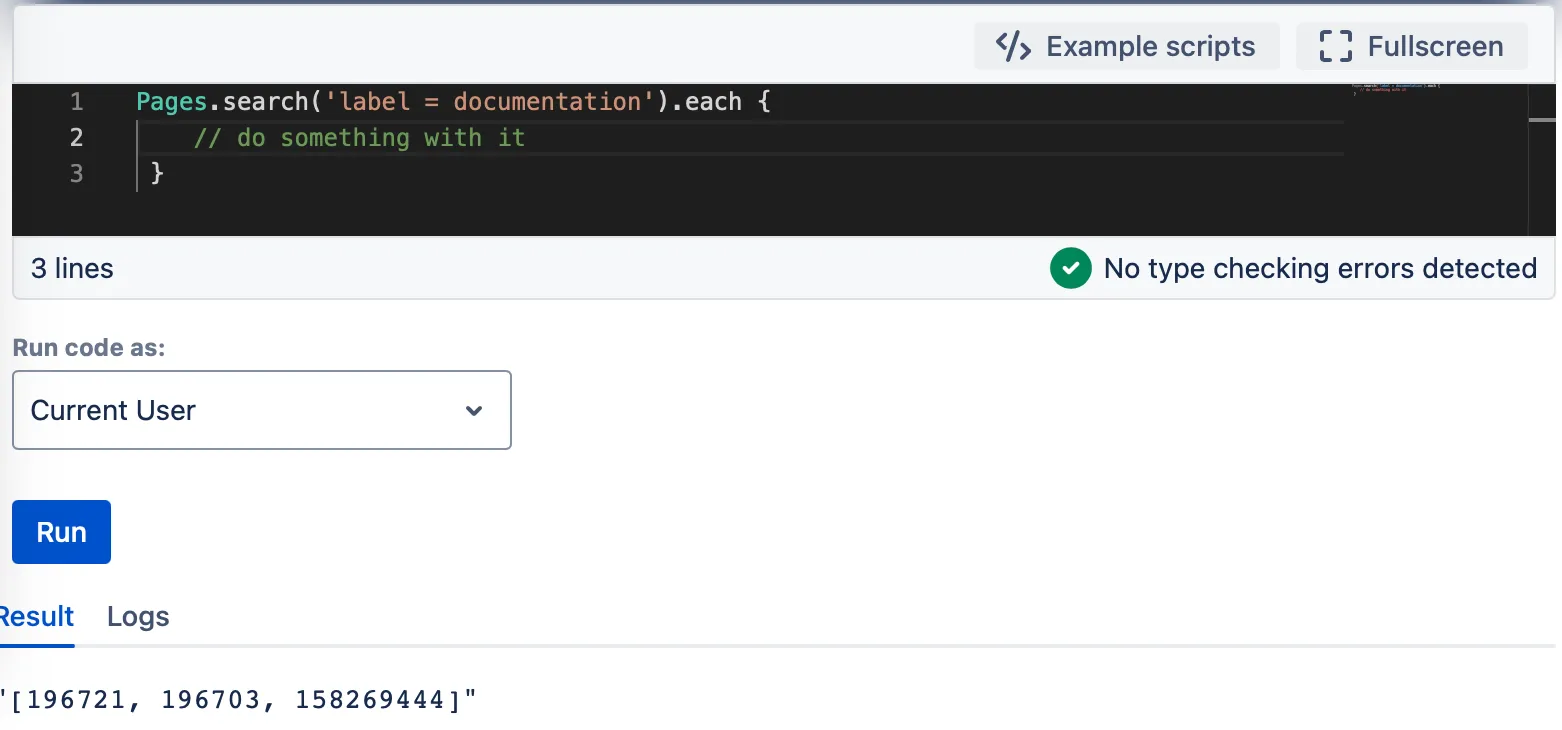Click the editor vertical scrollbar handle
Image resolution: width=1562 pixels, height=730 pixels.
(x=1542, y=120)
